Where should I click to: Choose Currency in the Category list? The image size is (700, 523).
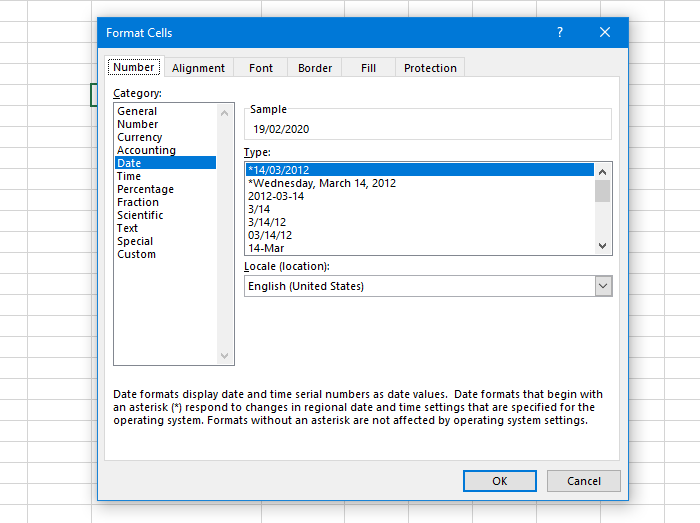click(139, 137)
